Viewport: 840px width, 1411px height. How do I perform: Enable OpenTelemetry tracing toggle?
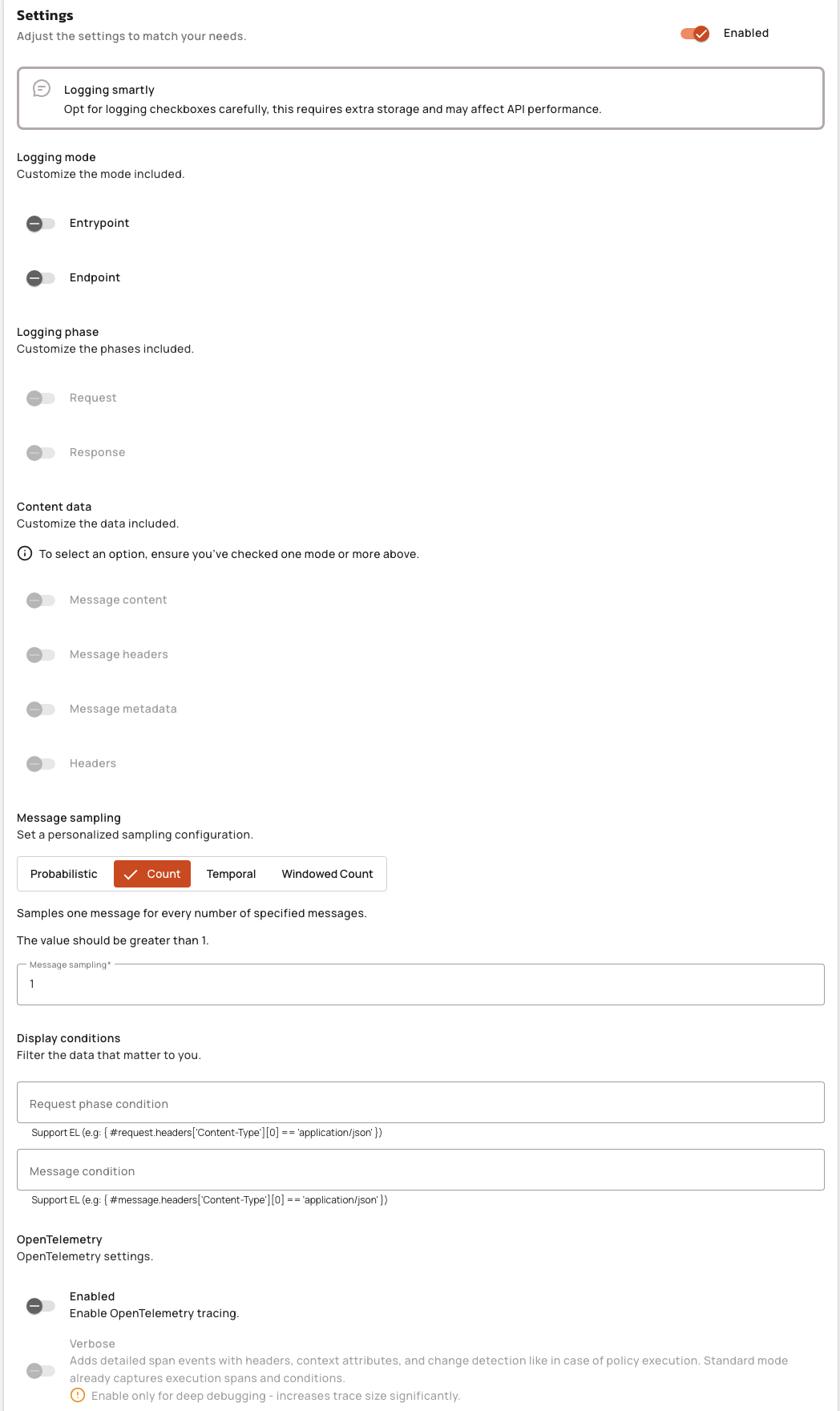coord(40,1306)
